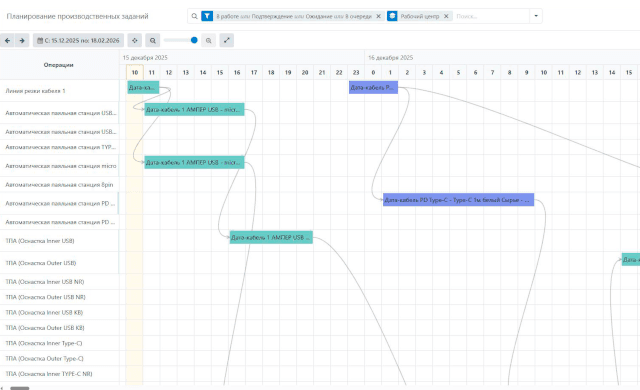Screen dimensions: 640x390
Task: Open 'Дата-кабель PD Type-C - Type-C 1м белый' pill
Action: [458, 200]
